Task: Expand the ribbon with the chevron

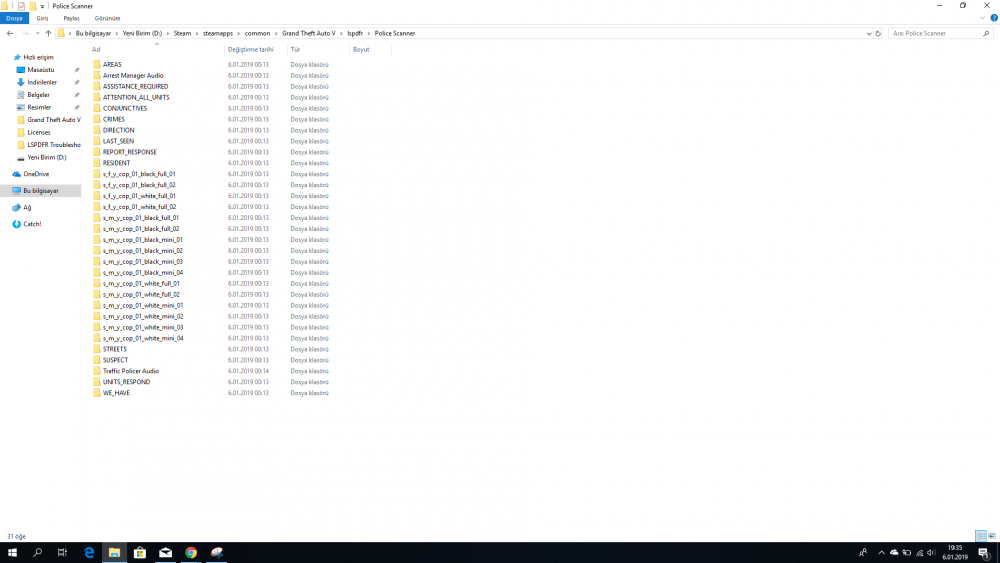Action: click(x=983, y=18)
